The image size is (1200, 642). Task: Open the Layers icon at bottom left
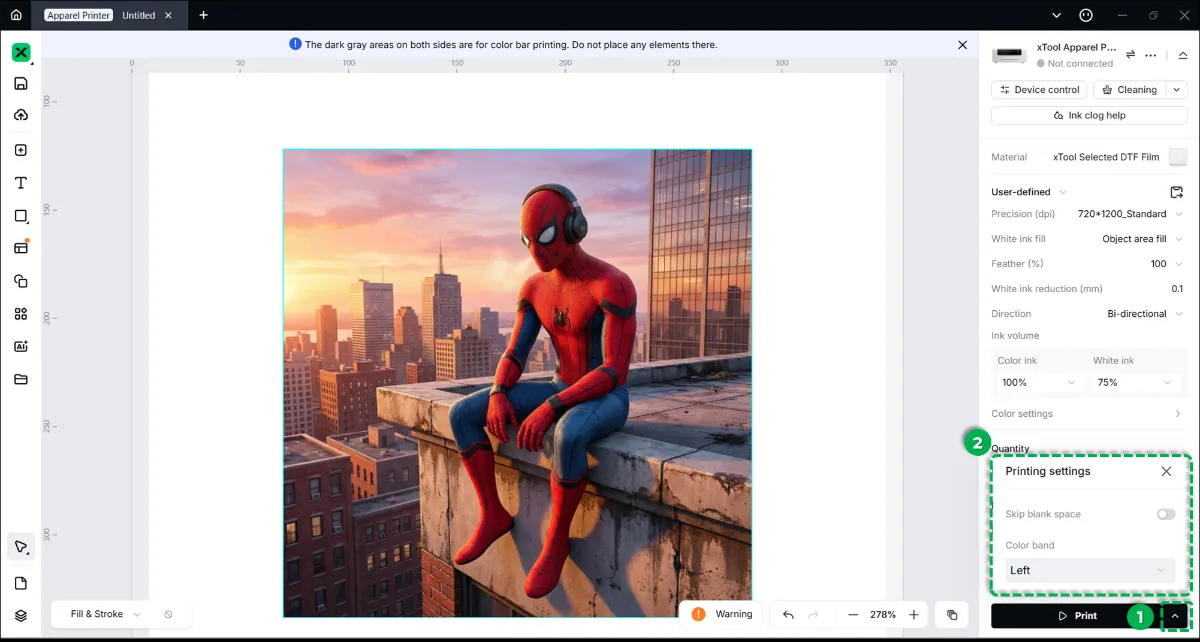click(x=20, y=615)
